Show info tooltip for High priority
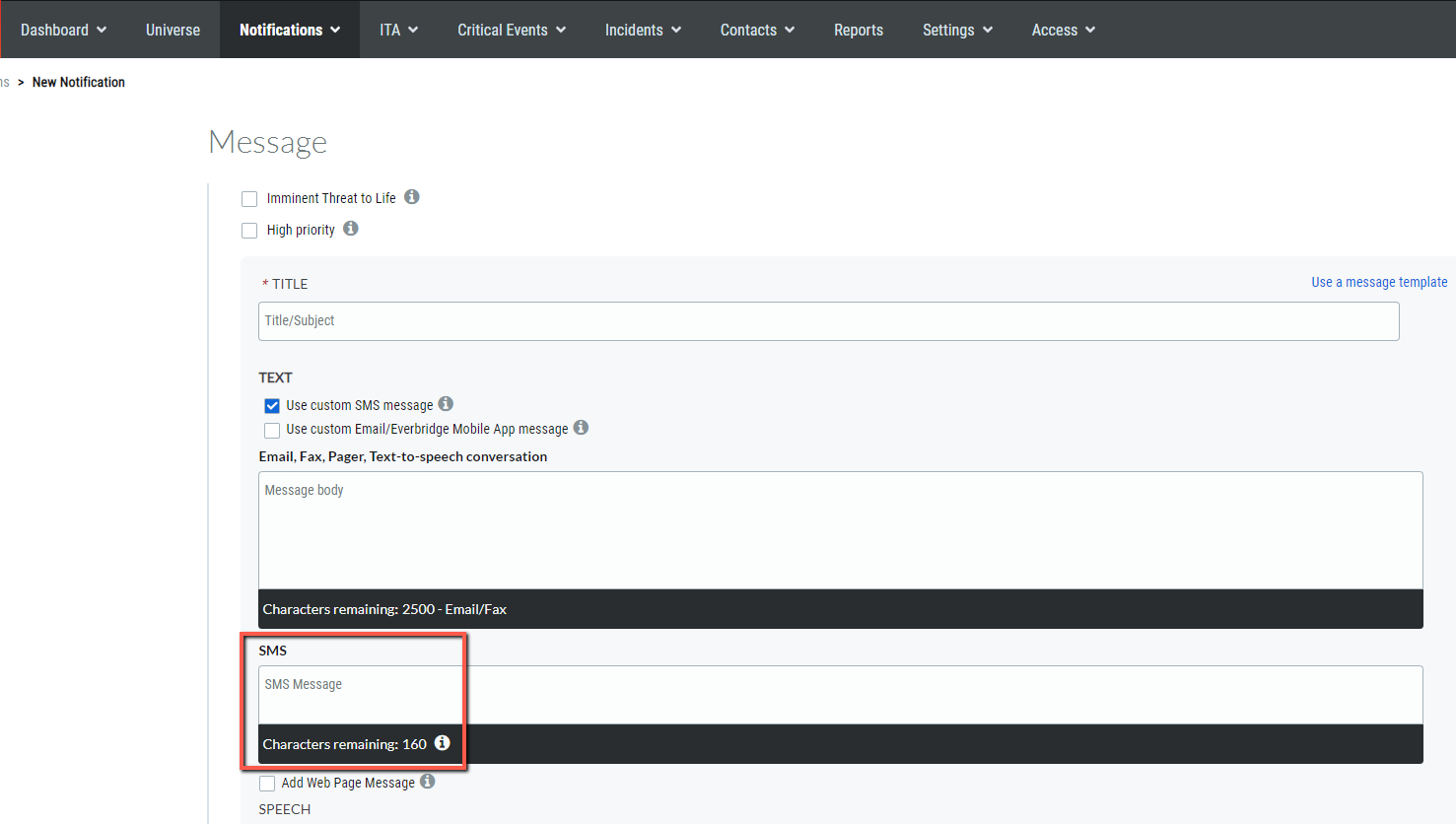The image size is (1456, 824). (351, 229)
